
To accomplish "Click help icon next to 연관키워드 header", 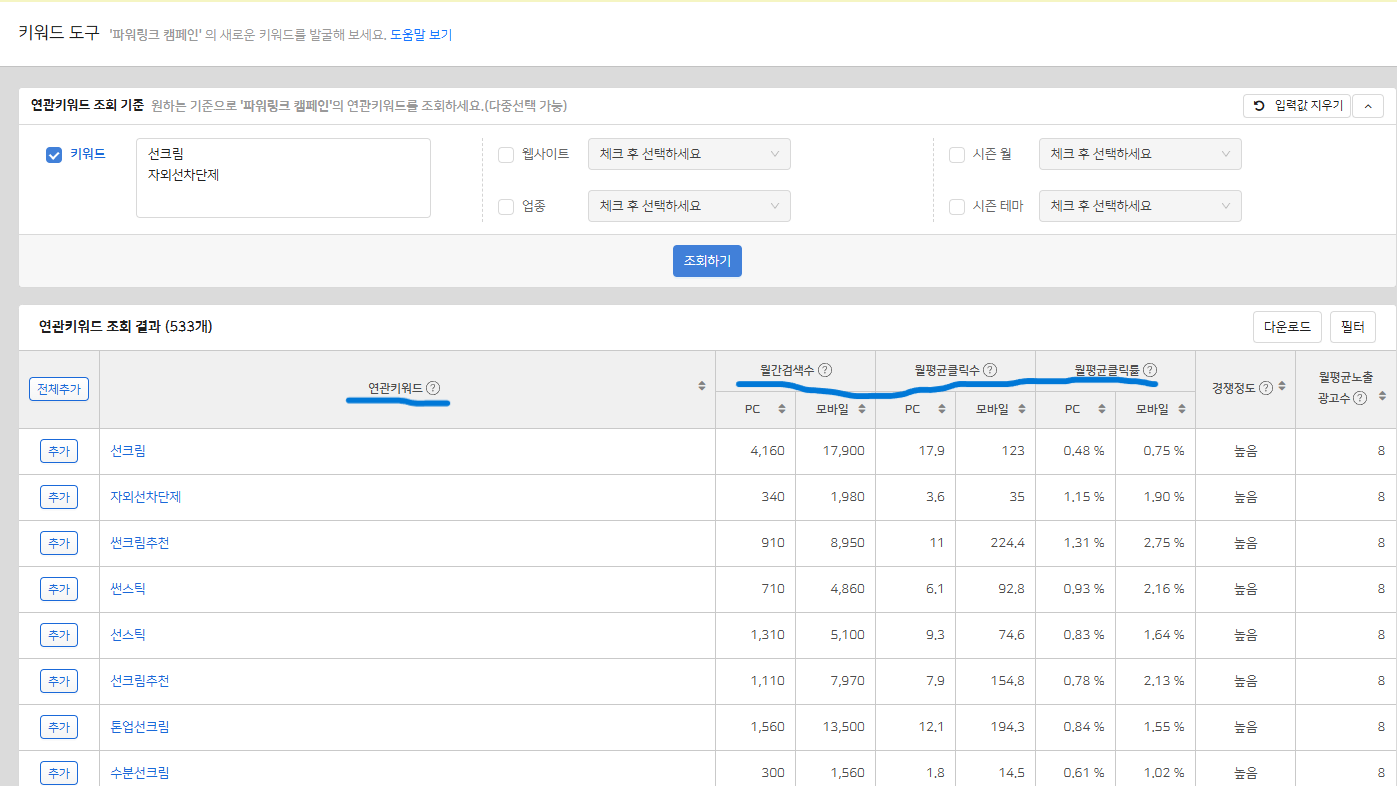I will pyautogui.click(x=433, y=388).
